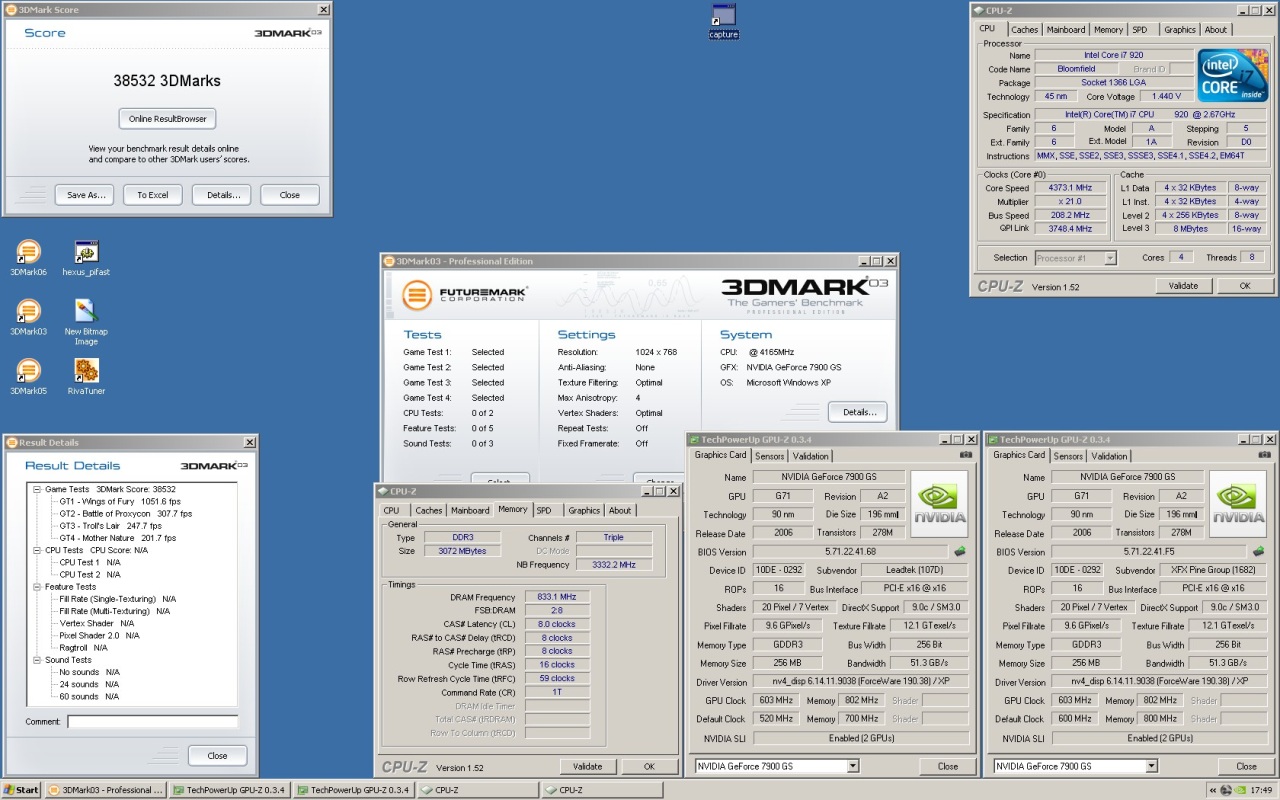Switch to Caches tab in CPU-Z processor window
The width and height of the screenshot is (1280, 800).
point(1025,30)
